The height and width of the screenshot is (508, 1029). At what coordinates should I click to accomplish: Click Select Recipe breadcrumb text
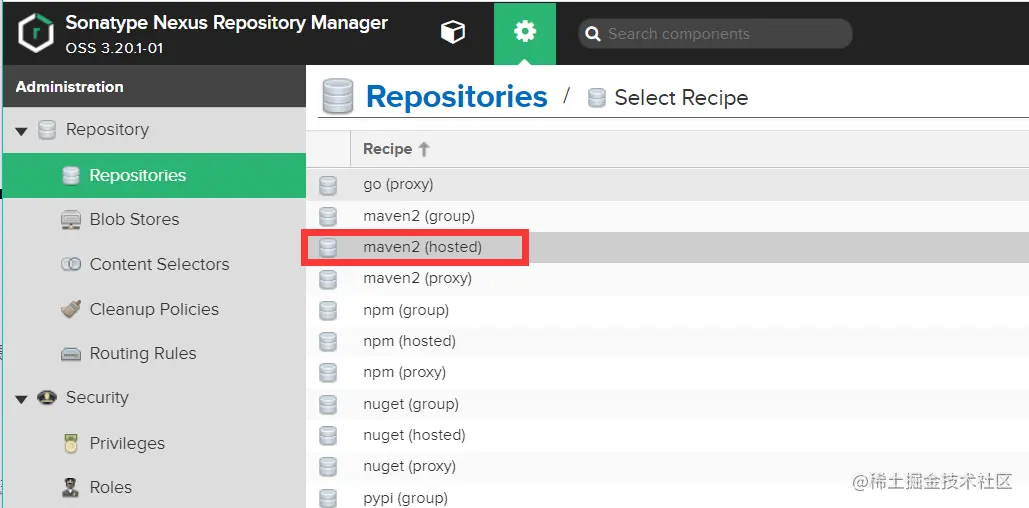tap(681, 98)
